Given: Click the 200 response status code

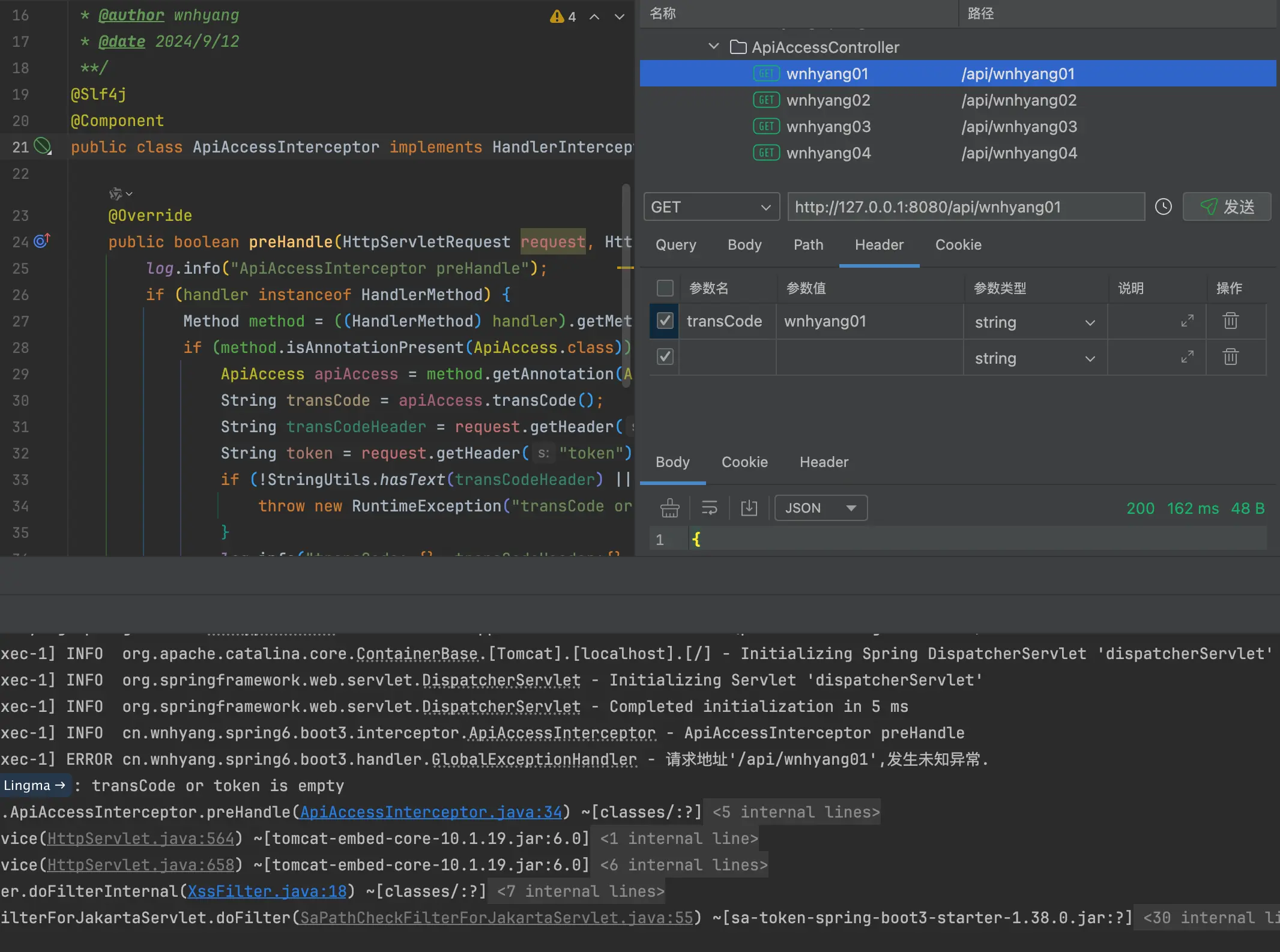Looking at the screenshot, I should tap(1140, 508).
